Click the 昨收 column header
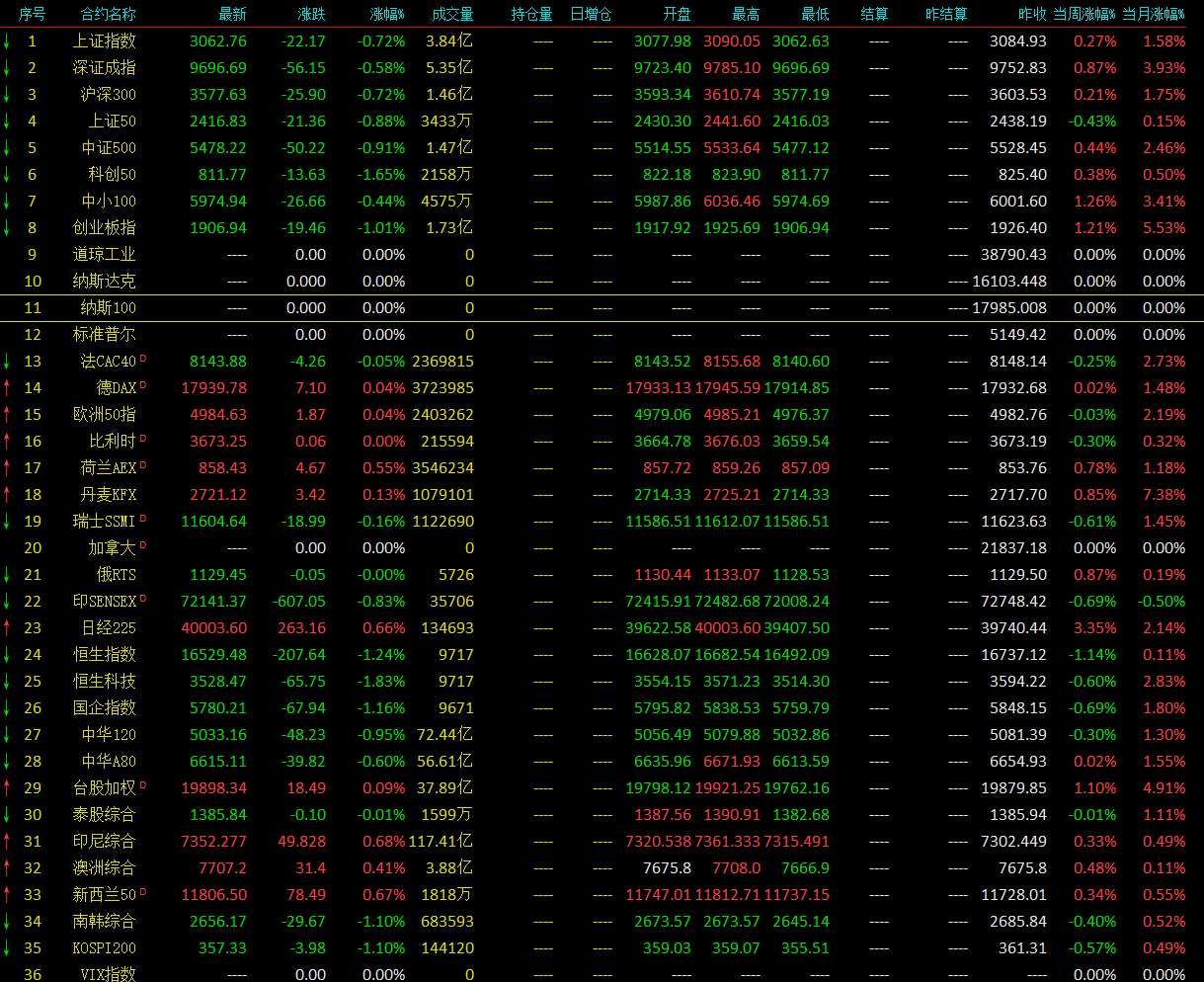1204x982 pixels. (x=1032, y=15)
